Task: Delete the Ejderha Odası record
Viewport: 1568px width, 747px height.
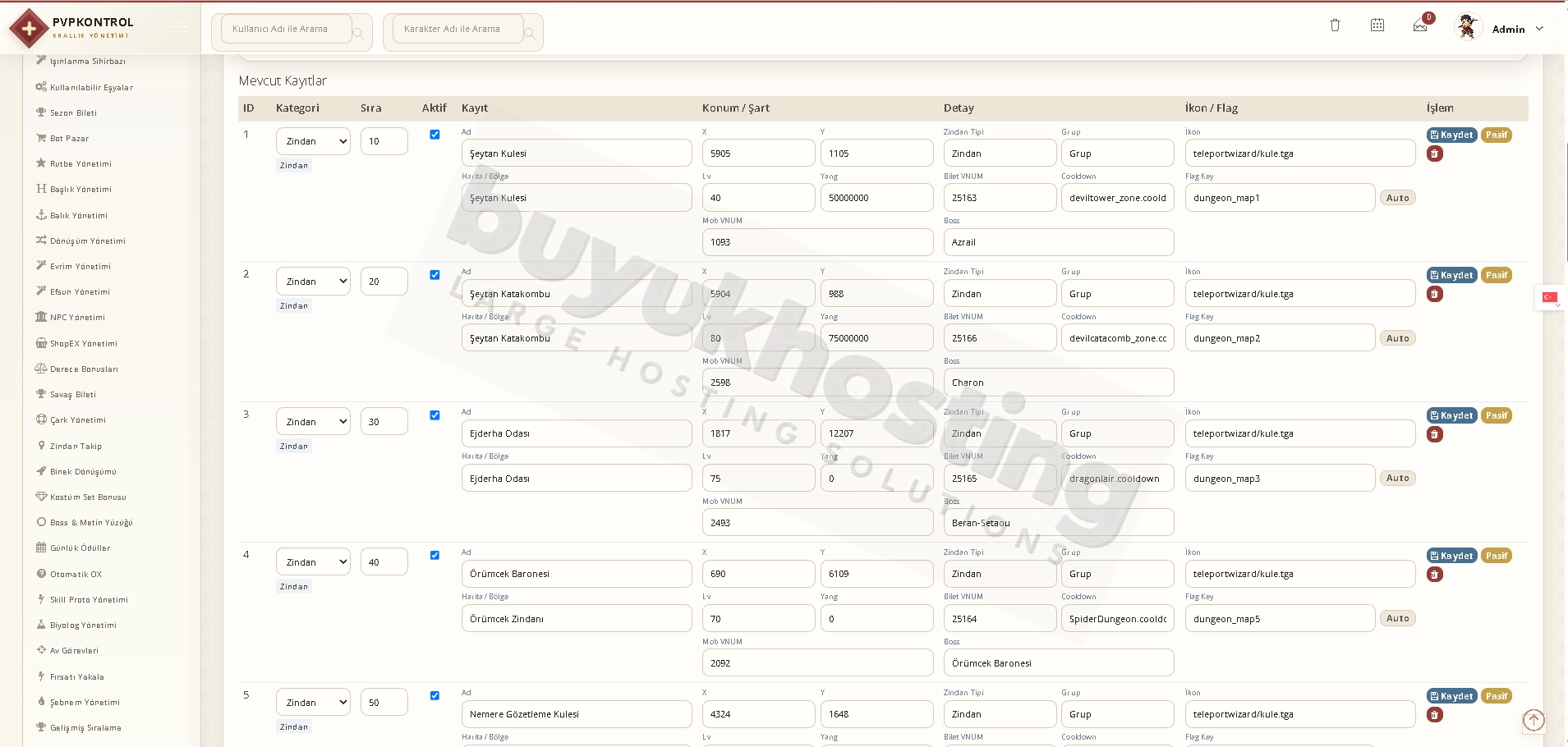Action: click(x=1435, y=434)
